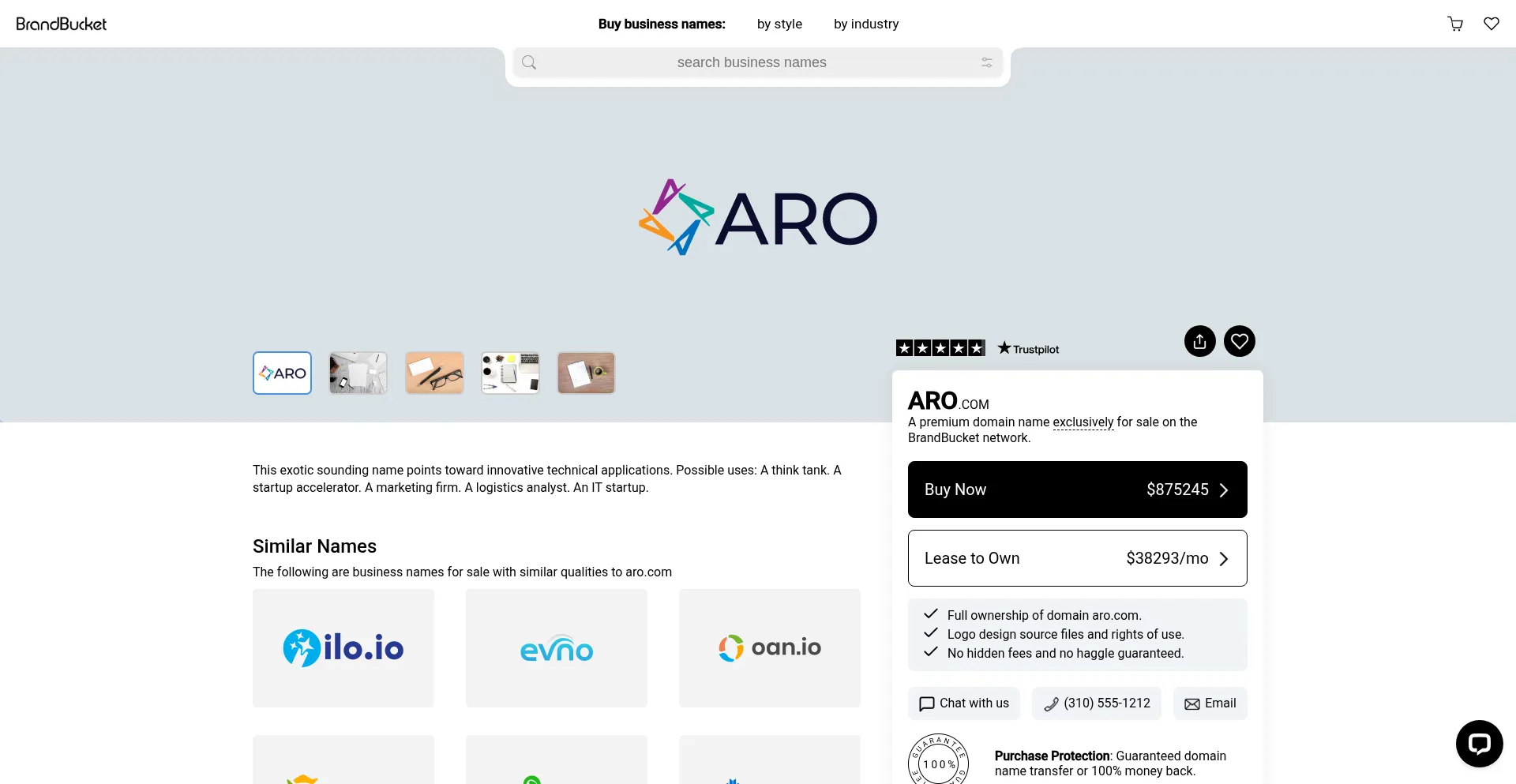The height and width of the screenshot is (784, 1516).
Task: Open the shopping cart icon
Action: 1455,24
